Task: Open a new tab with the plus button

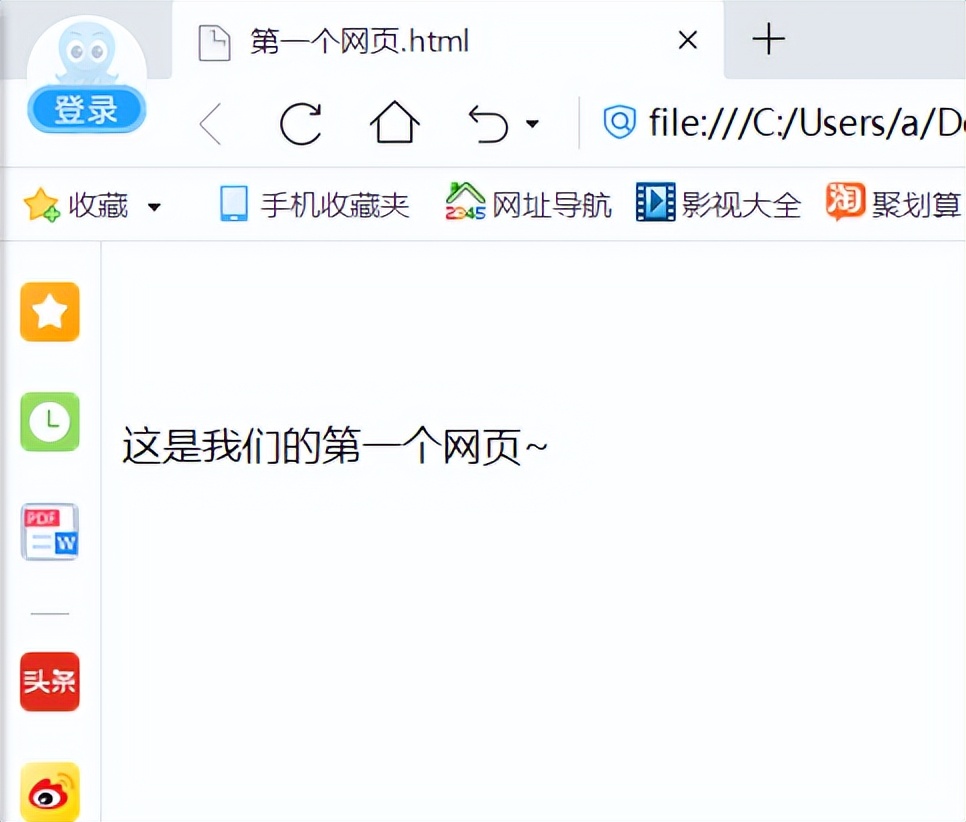Action: pyautogui.click(x=767, y=40)
